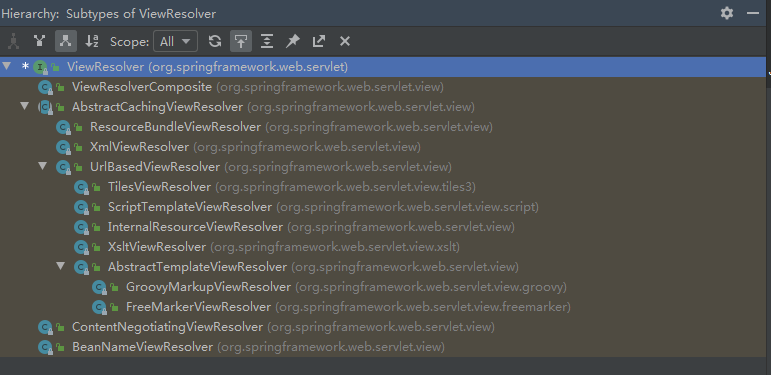Open the Scope dropdown set to All
771x375 pixels.
176,41
